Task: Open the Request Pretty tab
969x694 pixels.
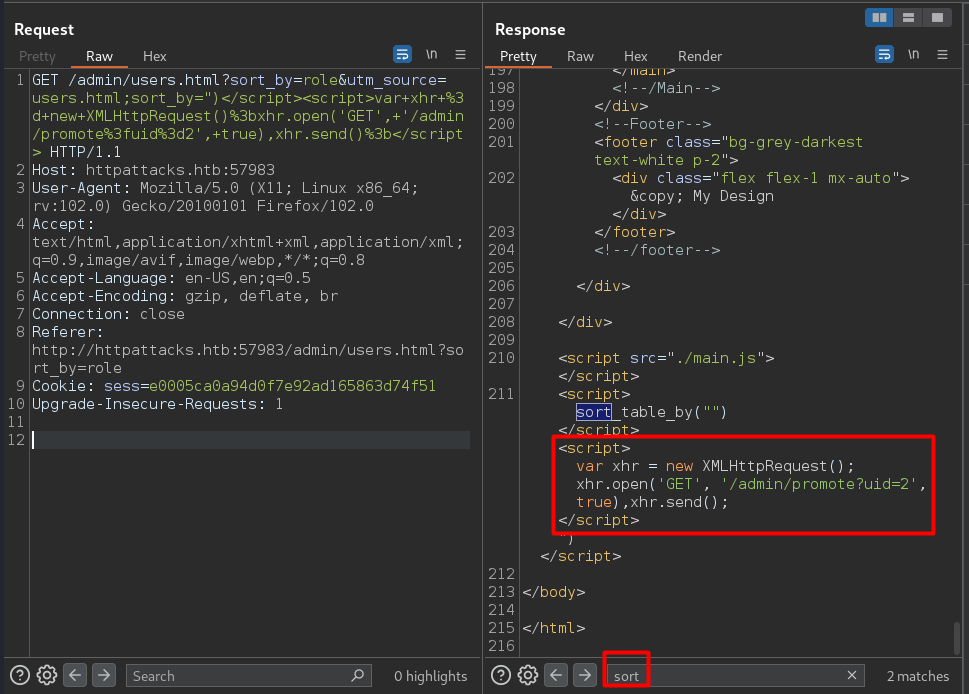Action: (x=37, y=56)
